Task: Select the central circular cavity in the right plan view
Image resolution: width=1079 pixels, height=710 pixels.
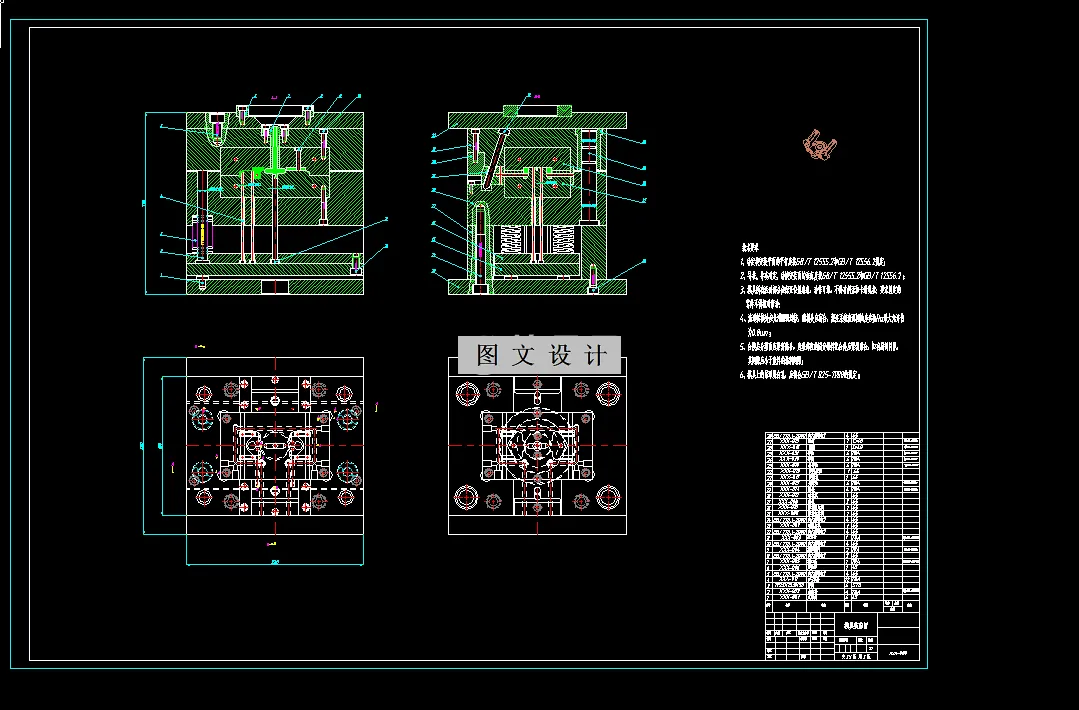Action: 537,445
